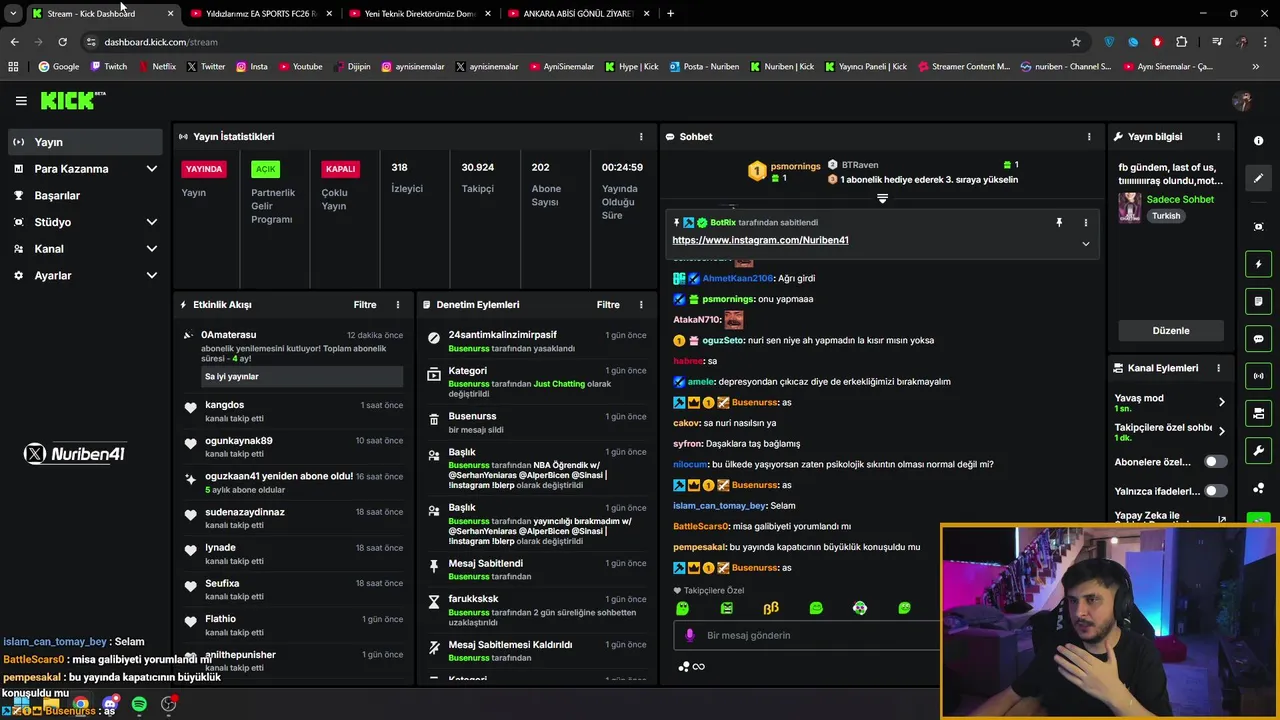Switch to the Yıldızlarımız EA SPORTS FC26 tab
1280x720 pixels.
click(260, 14)
